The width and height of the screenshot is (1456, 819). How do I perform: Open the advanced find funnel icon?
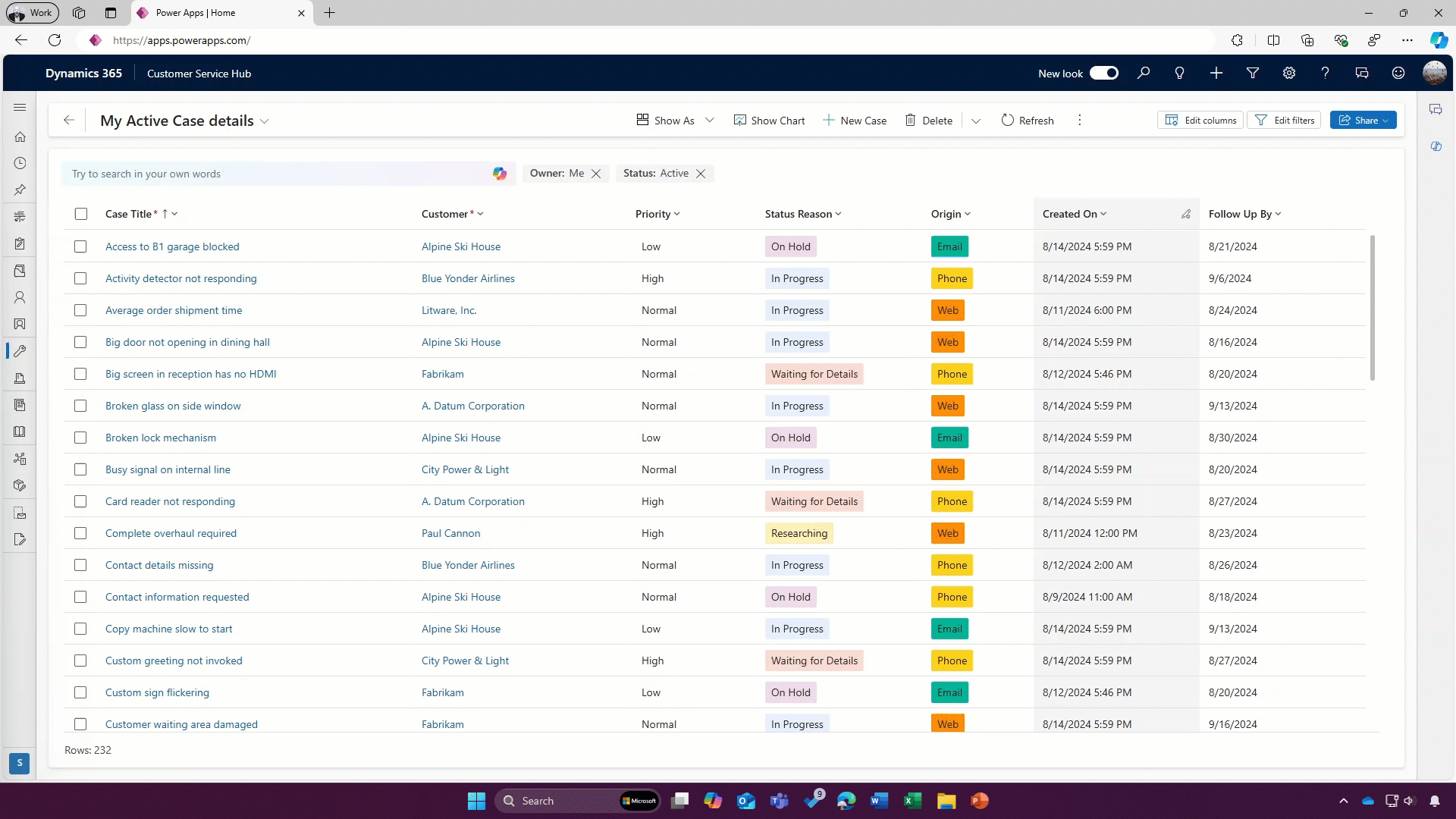(x=1253, y=73)
